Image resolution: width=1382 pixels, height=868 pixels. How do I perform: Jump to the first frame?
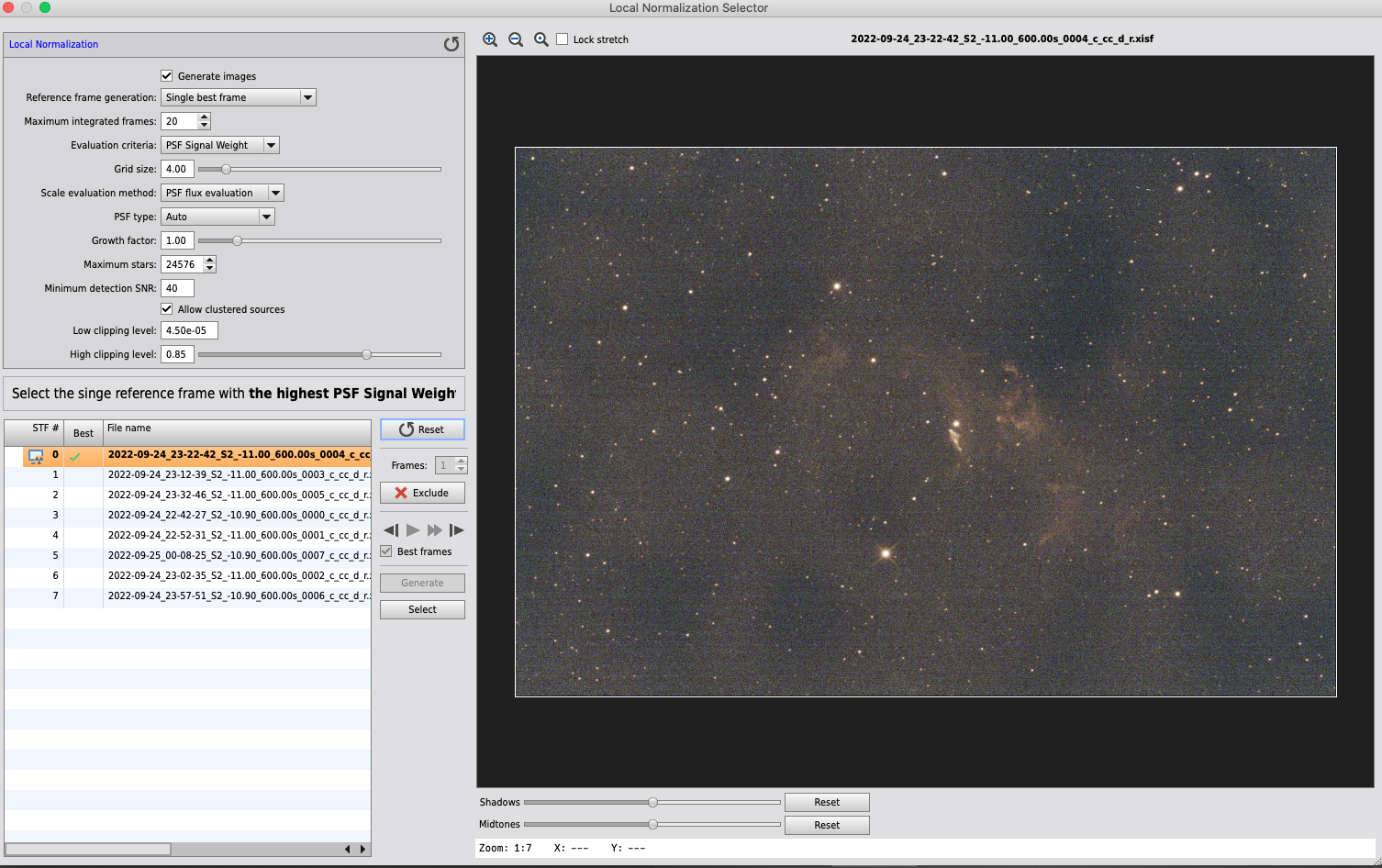(x=391, y=530)
